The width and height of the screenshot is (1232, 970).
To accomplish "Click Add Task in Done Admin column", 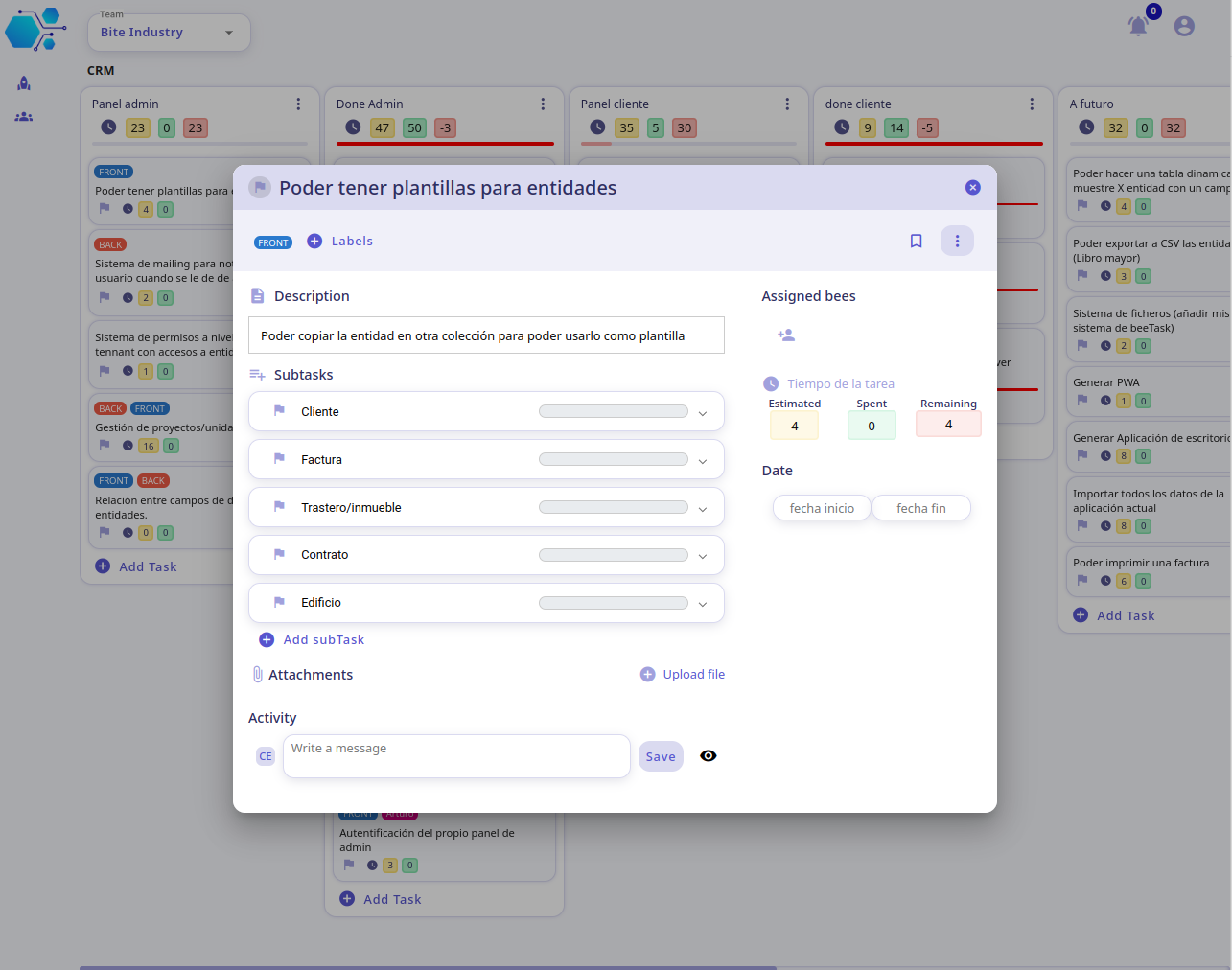I will (x=382, y=899).
